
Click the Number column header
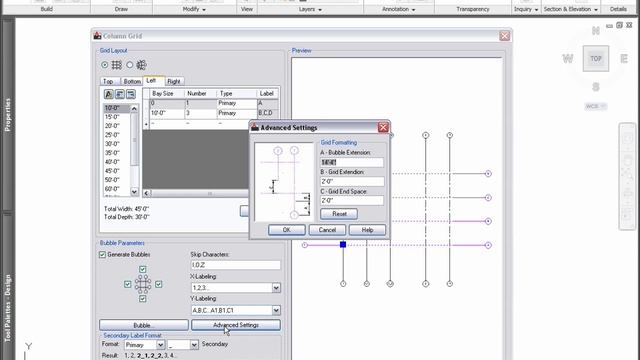point(200,93)
